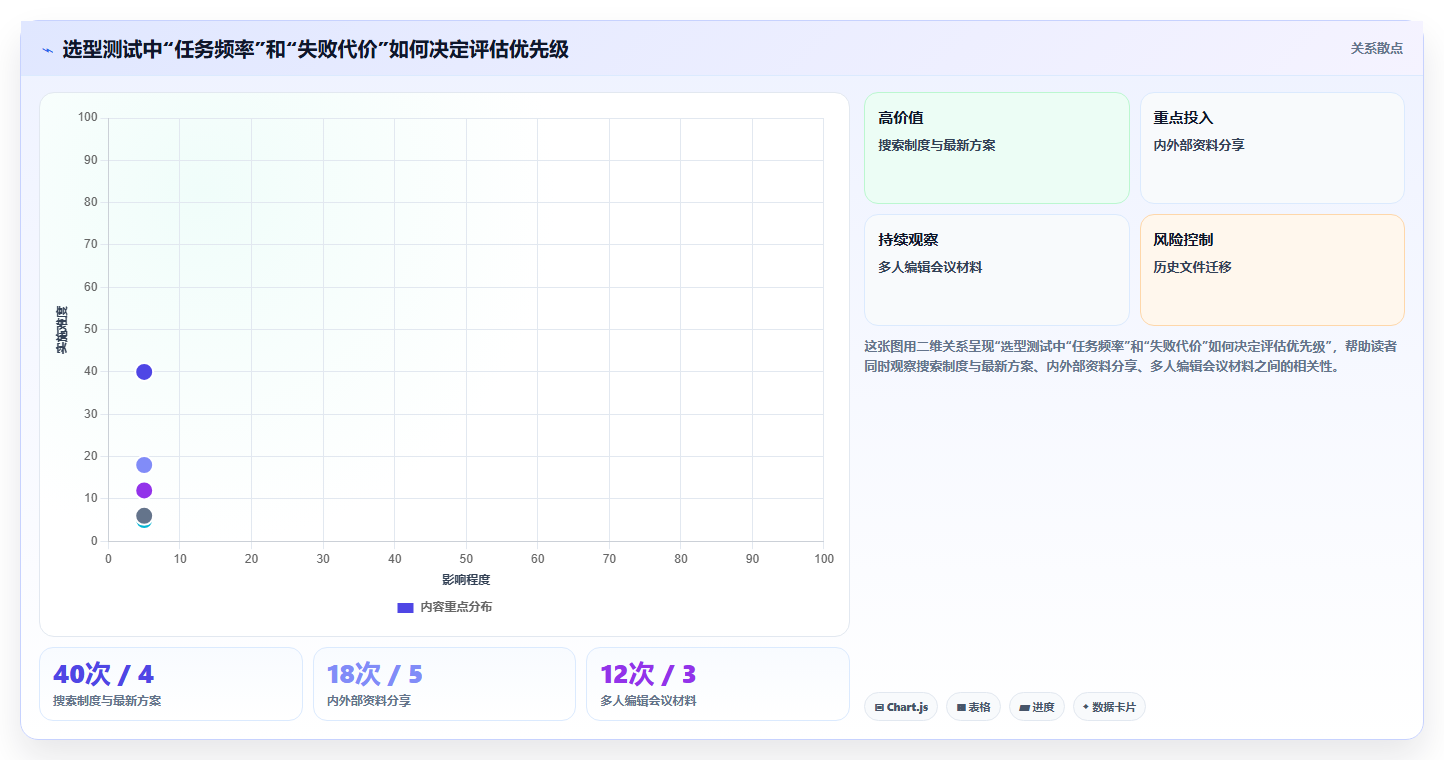The width and height of the screenshot is (1444, 760).
Task: Click the chart title 选型测试中 heading
Action: point(315,49)
